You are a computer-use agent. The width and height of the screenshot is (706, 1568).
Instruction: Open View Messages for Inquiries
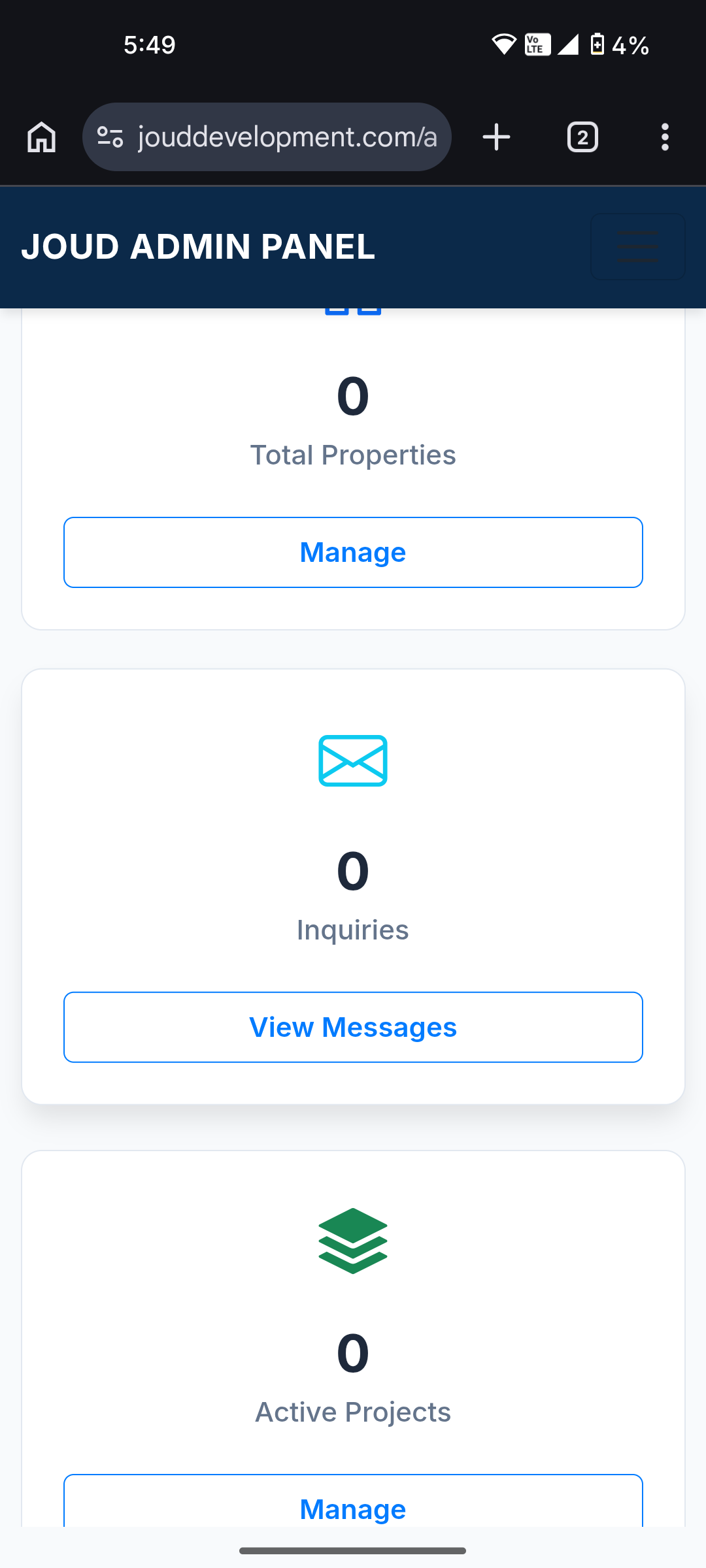[x=353, y=1027]
